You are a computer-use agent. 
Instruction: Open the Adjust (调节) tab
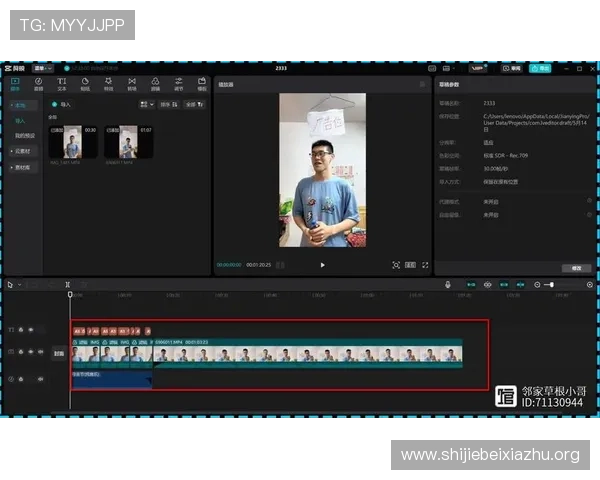tap(179, 84)
